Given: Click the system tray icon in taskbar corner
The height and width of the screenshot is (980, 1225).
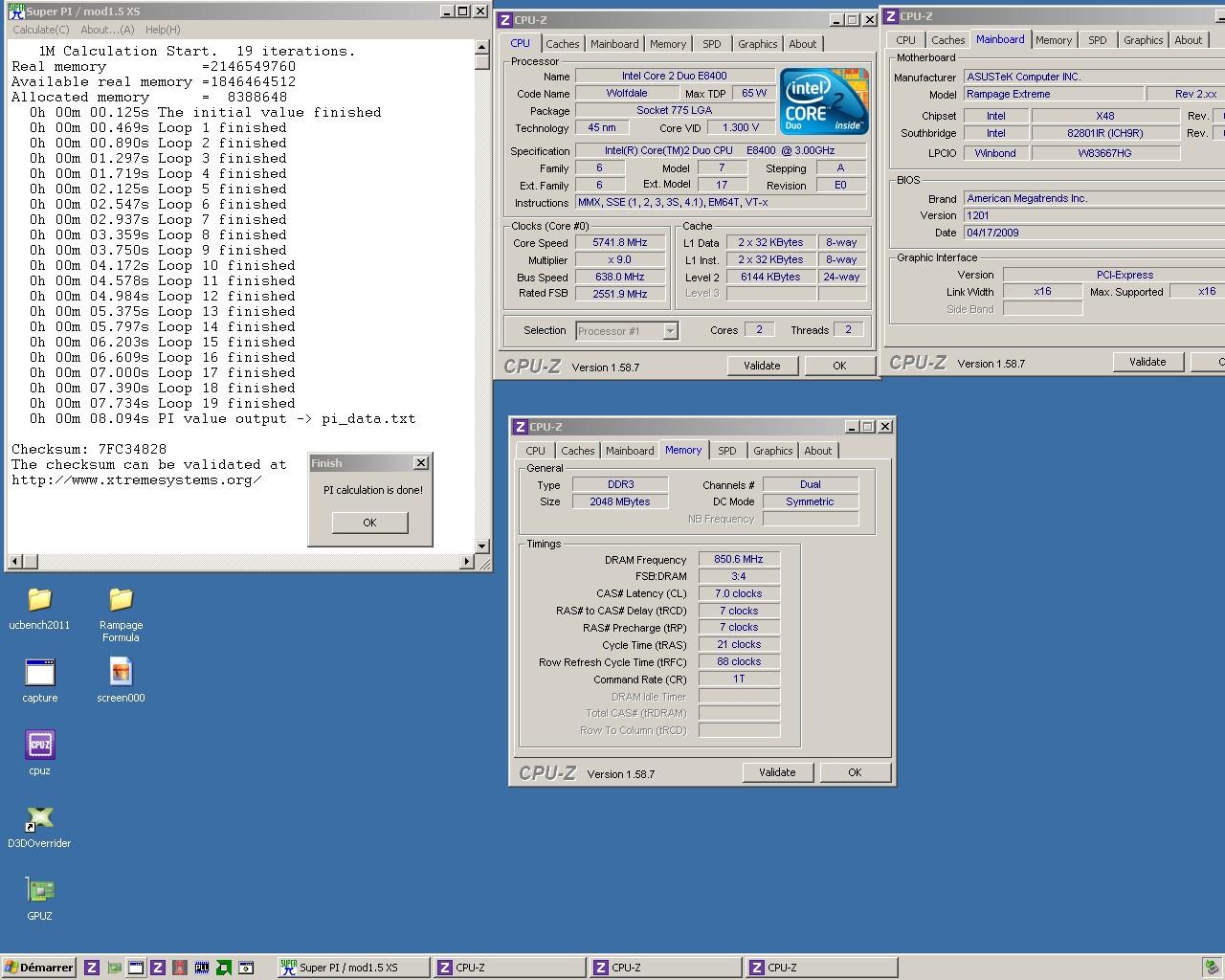Looking at the screenshot, I should (1211, 968).
